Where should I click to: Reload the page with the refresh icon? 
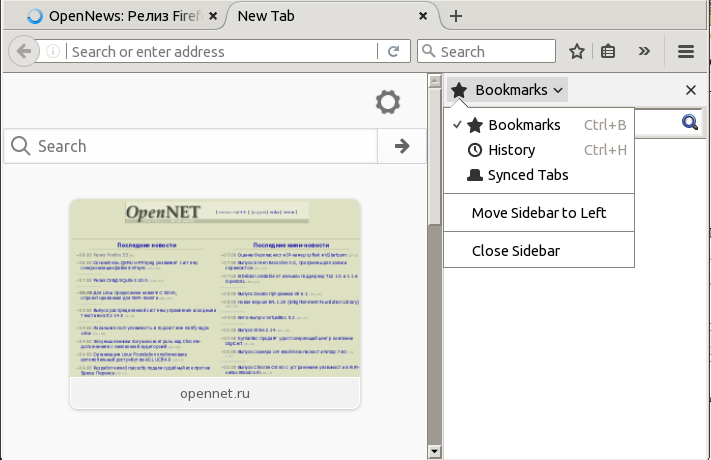tap(394, 51)
